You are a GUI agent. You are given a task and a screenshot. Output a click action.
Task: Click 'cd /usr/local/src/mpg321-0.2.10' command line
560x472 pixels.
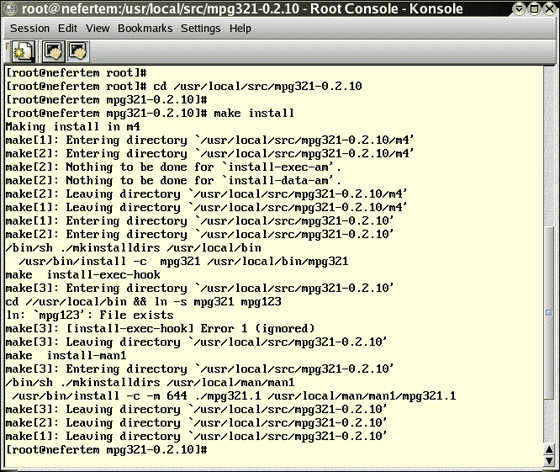tap(184, 86)
